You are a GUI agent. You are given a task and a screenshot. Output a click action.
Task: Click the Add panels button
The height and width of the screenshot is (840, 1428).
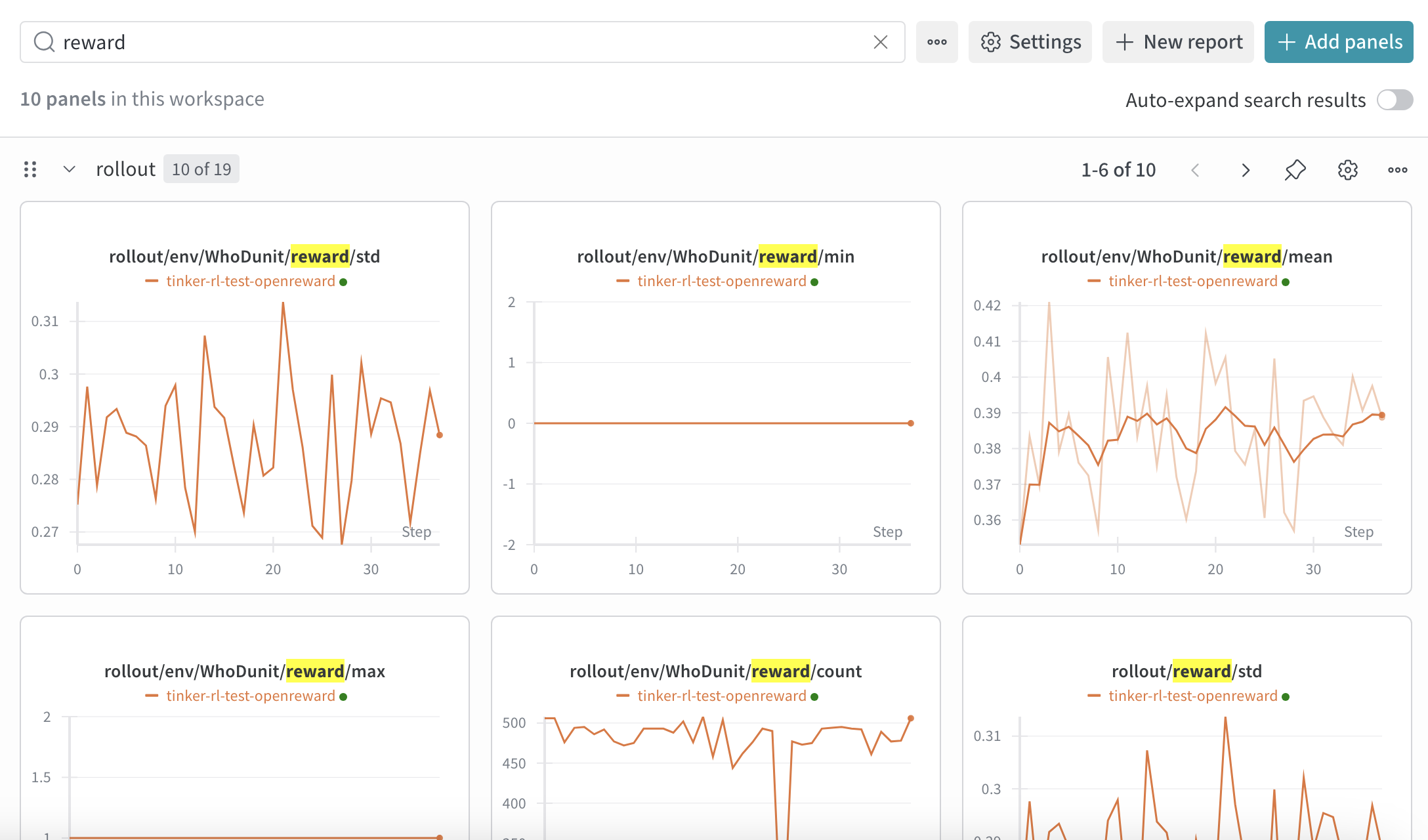[x=1339, y=42]
